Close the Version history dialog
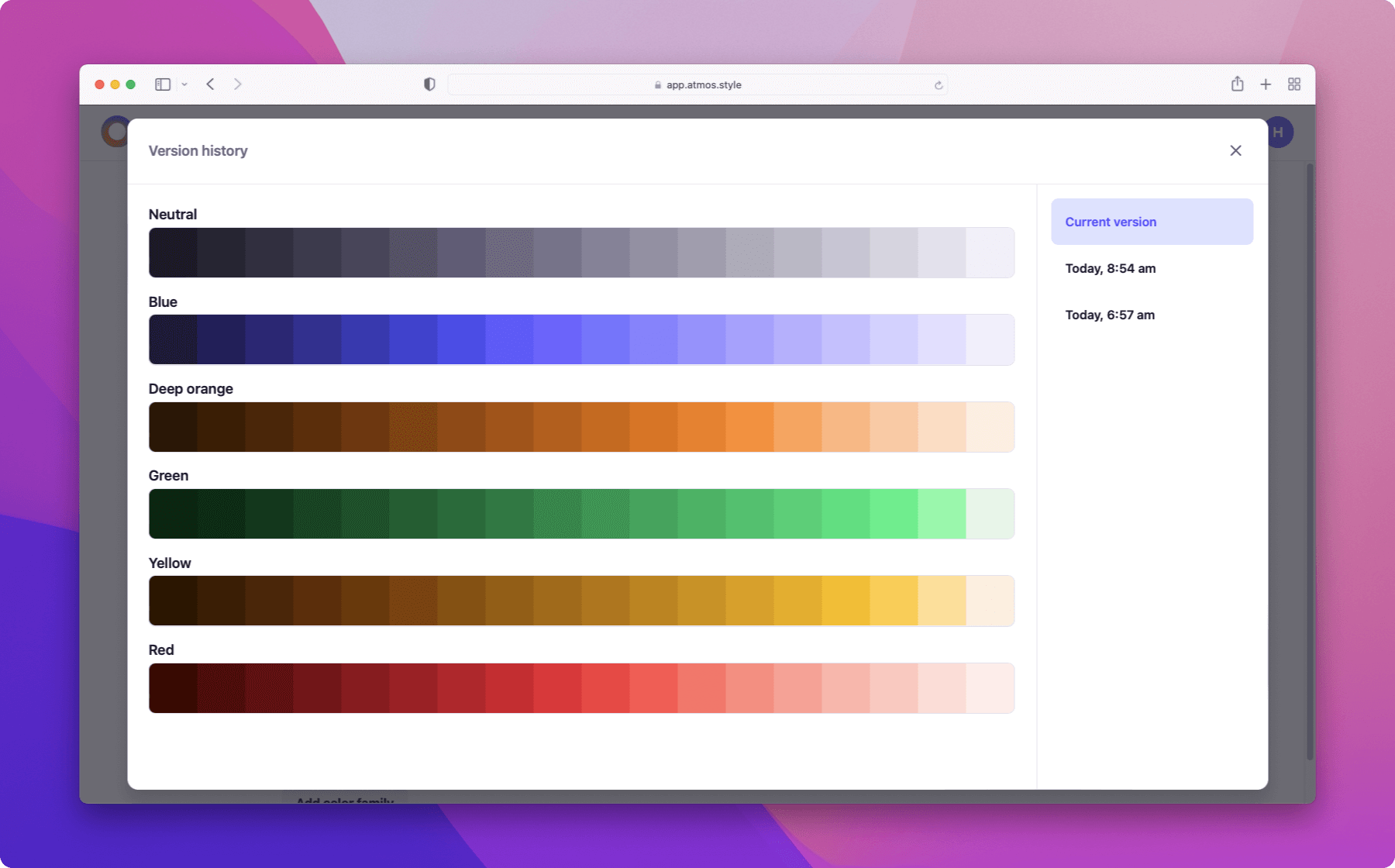The height and width of the screenshot is (868, 1395). [1235, 150]
